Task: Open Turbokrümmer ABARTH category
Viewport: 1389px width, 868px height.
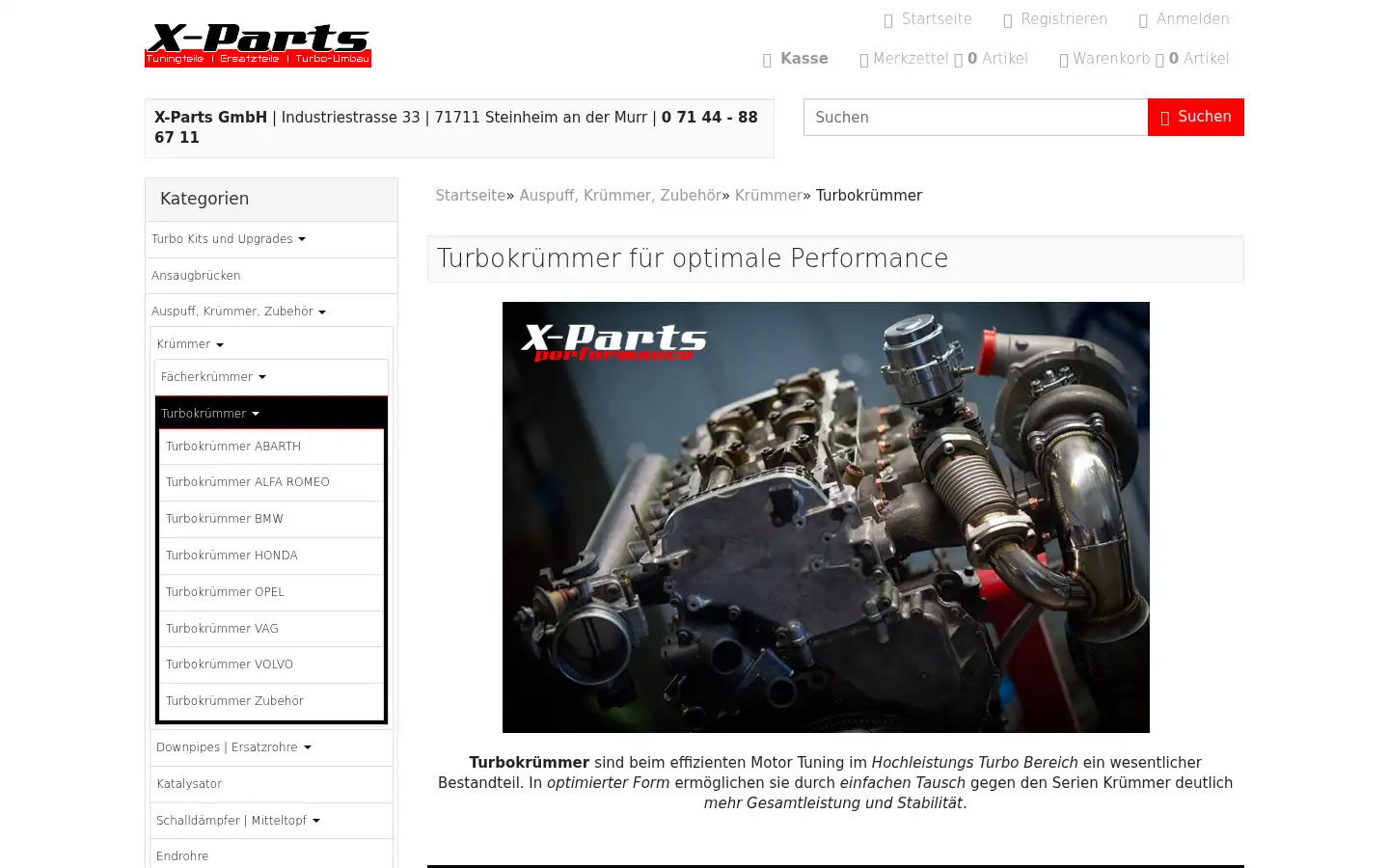Action: coord(271,447)
